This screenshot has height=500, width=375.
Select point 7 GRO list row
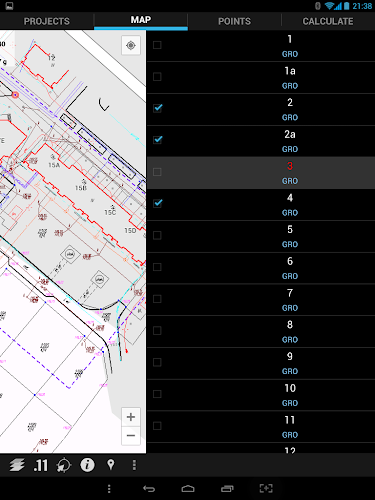tap(261, 300)
